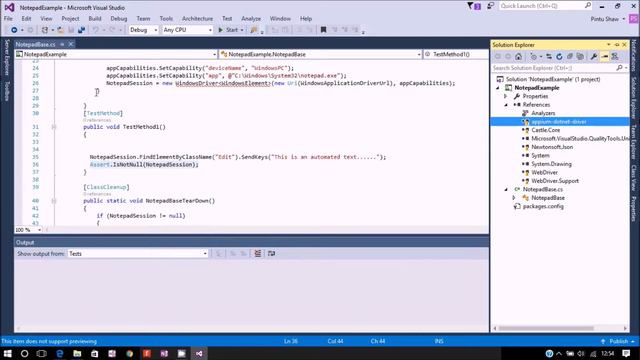Collapse the References node
Image resolution: width=640 pixels, height=360 pixels.
506,105
